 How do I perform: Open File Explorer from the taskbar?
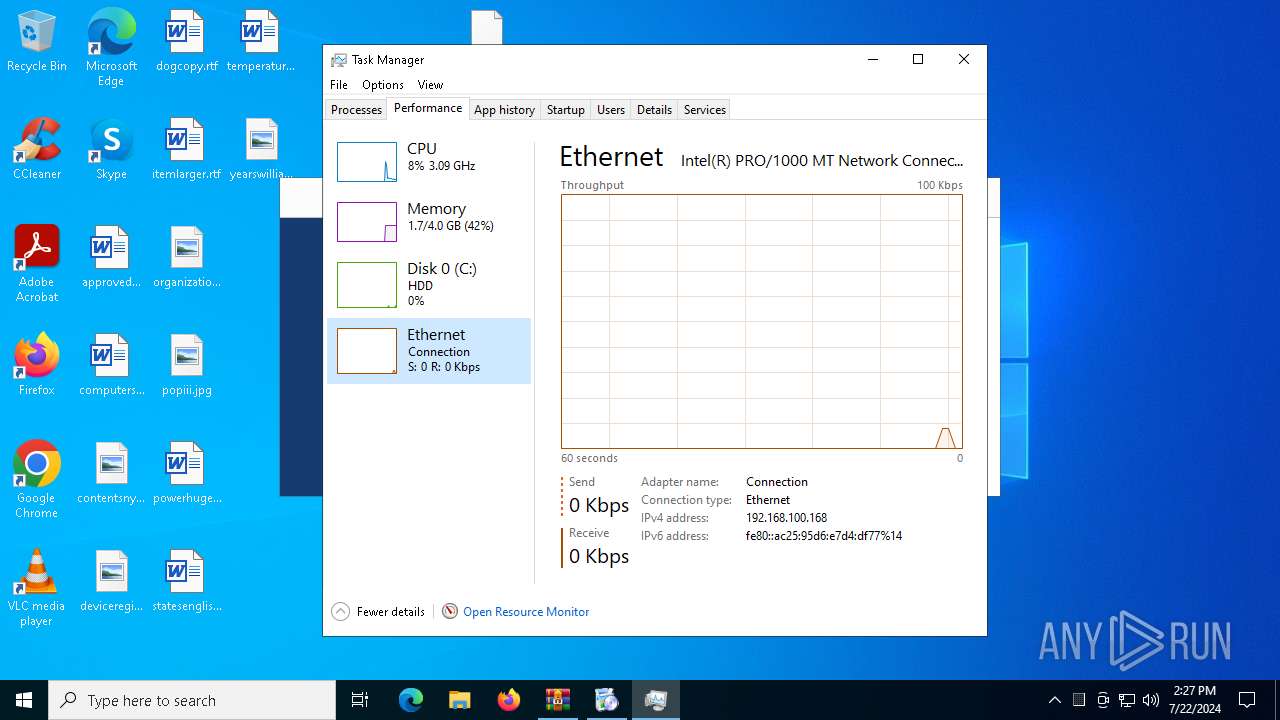459,700
